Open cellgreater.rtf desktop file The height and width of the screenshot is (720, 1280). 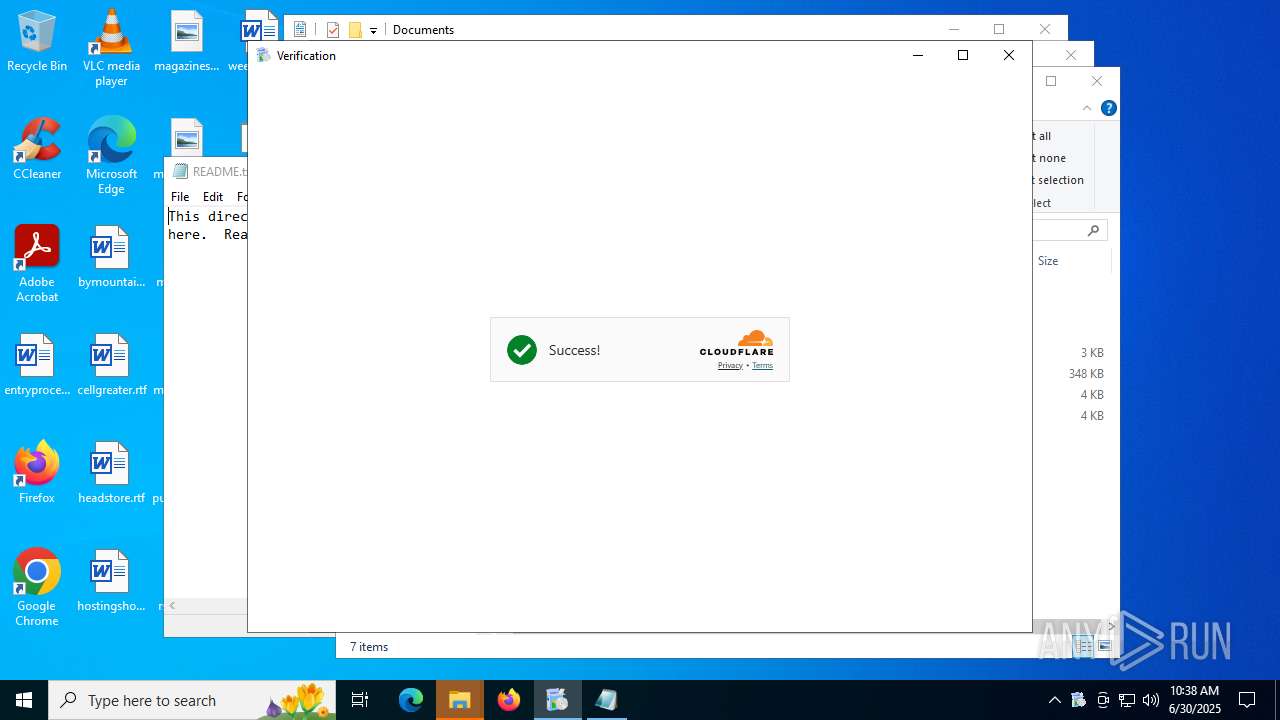click(111, 366)
